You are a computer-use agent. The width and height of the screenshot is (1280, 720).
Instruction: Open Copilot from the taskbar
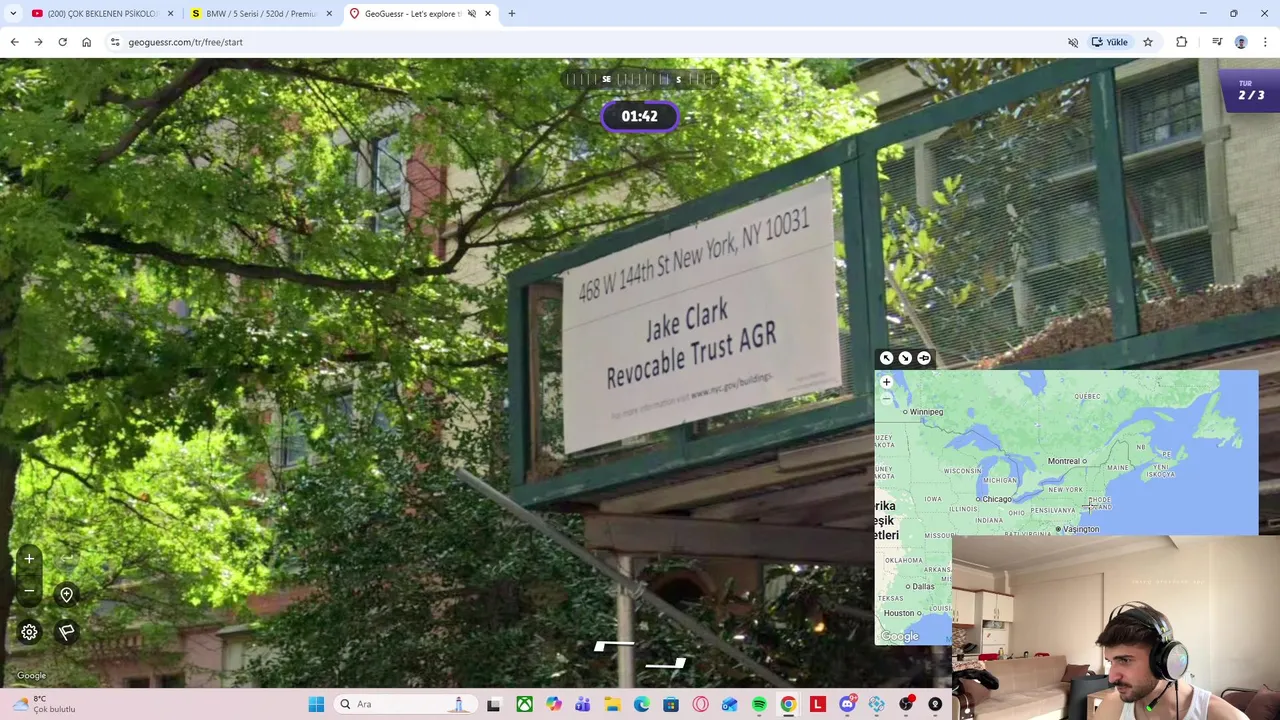[x=554, y=704]
